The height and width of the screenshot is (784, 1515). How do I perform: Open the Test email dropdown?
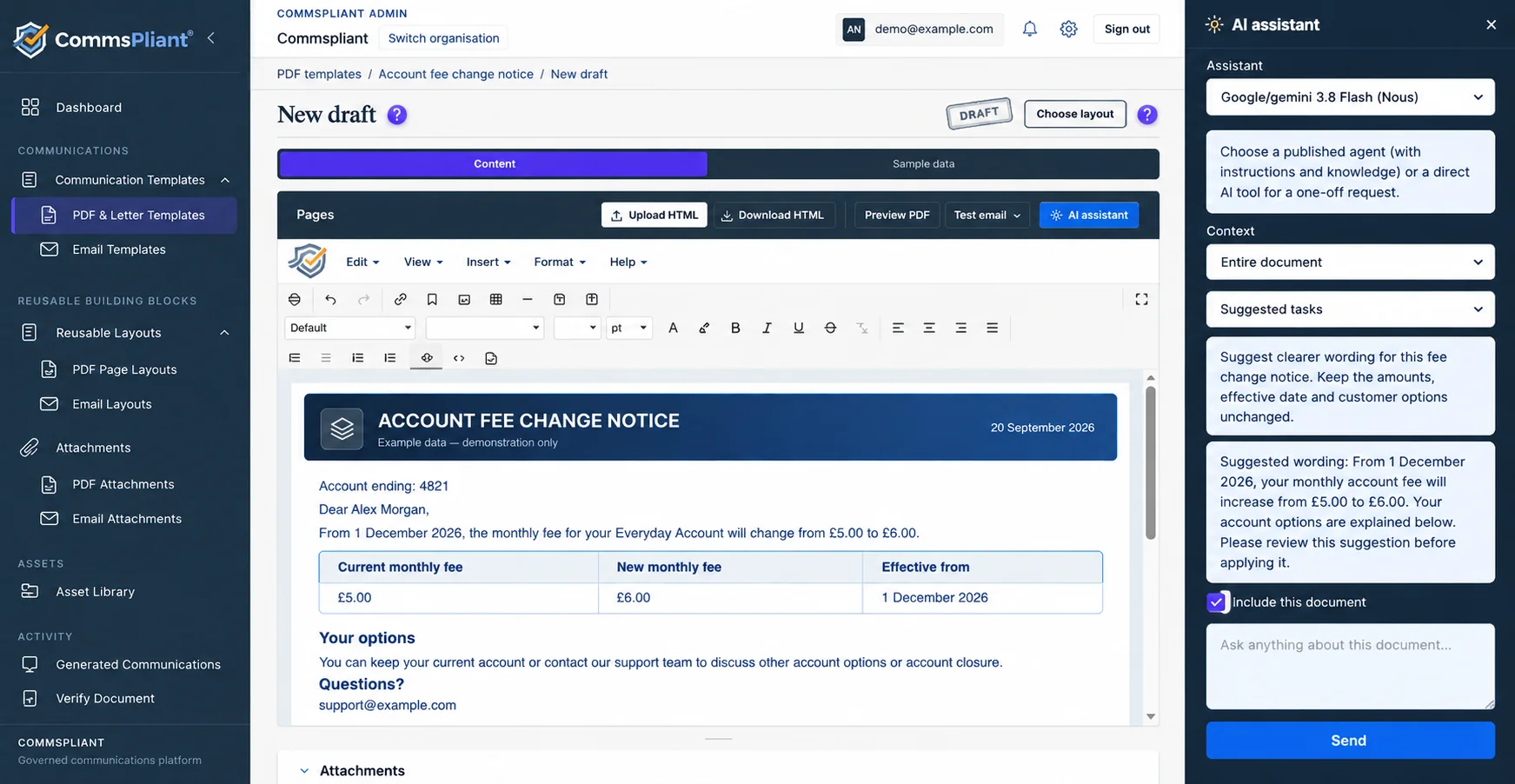coord(987,216)
